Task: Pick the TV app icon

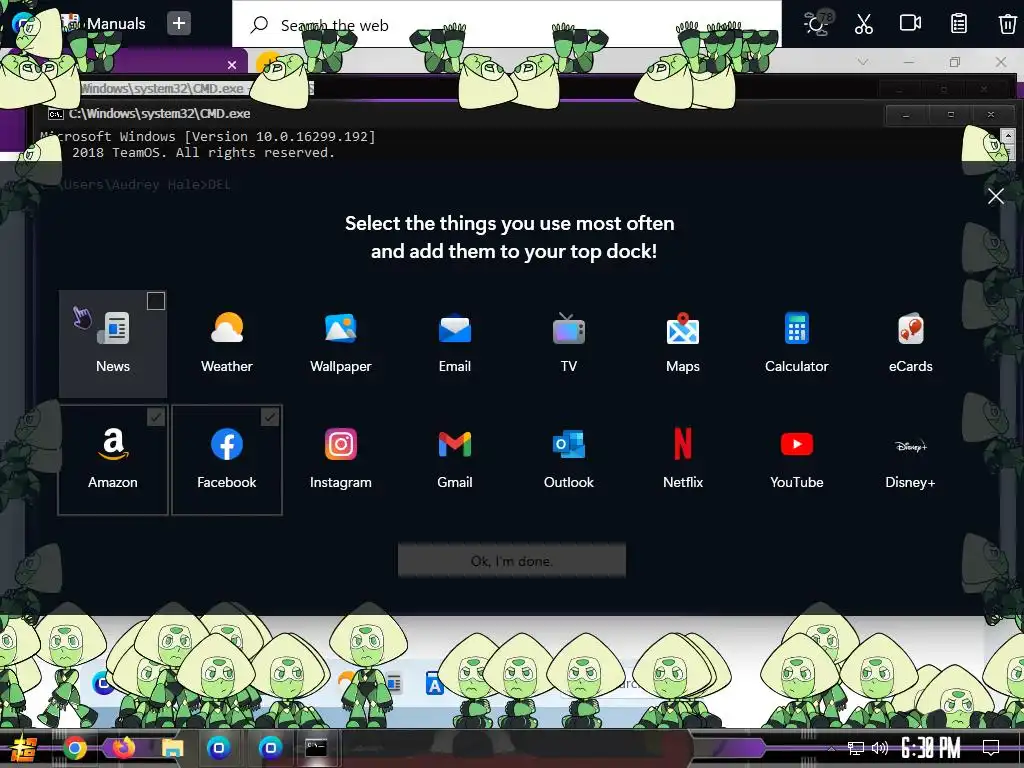Action: (569, 328)
